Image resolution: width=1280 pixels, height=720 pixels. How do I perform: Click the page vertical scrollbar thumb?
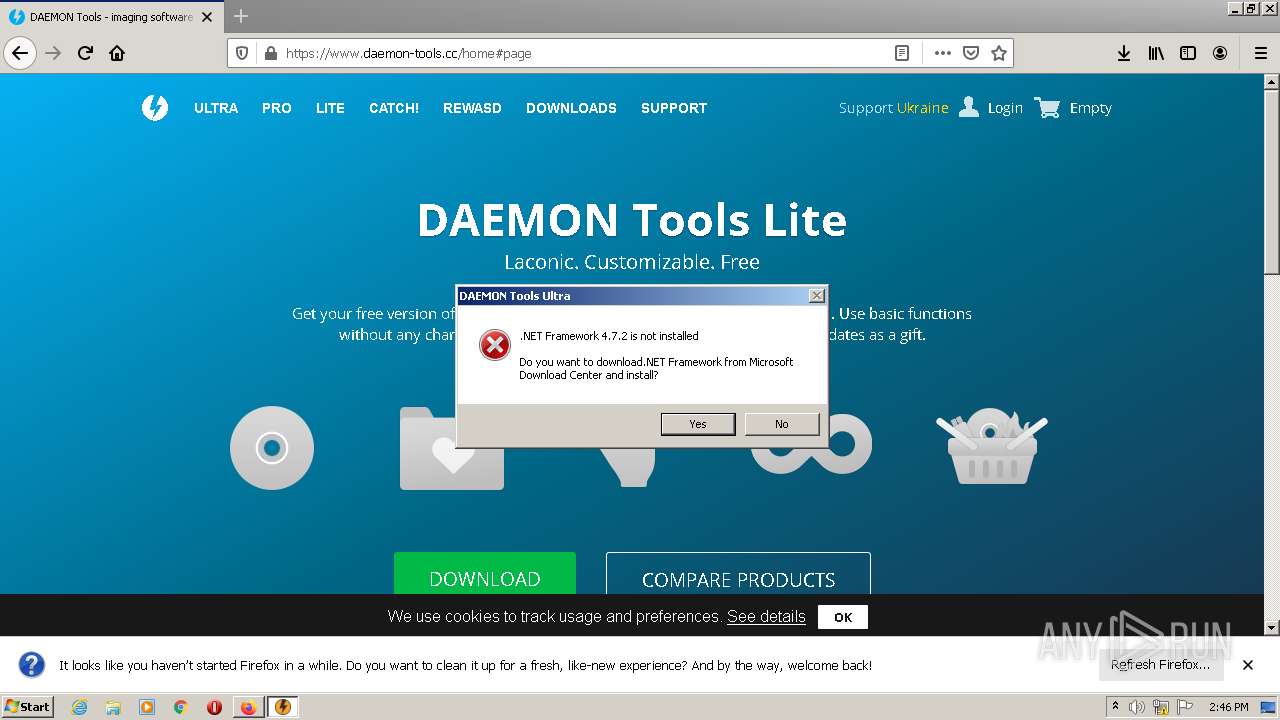(x=1272, y=181)
